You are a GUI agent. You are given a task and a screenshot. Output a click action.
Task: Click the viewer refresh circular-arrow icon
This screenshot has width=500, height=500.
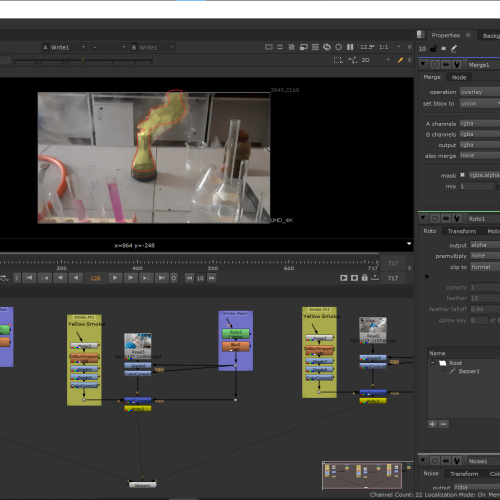pos(327,47)
